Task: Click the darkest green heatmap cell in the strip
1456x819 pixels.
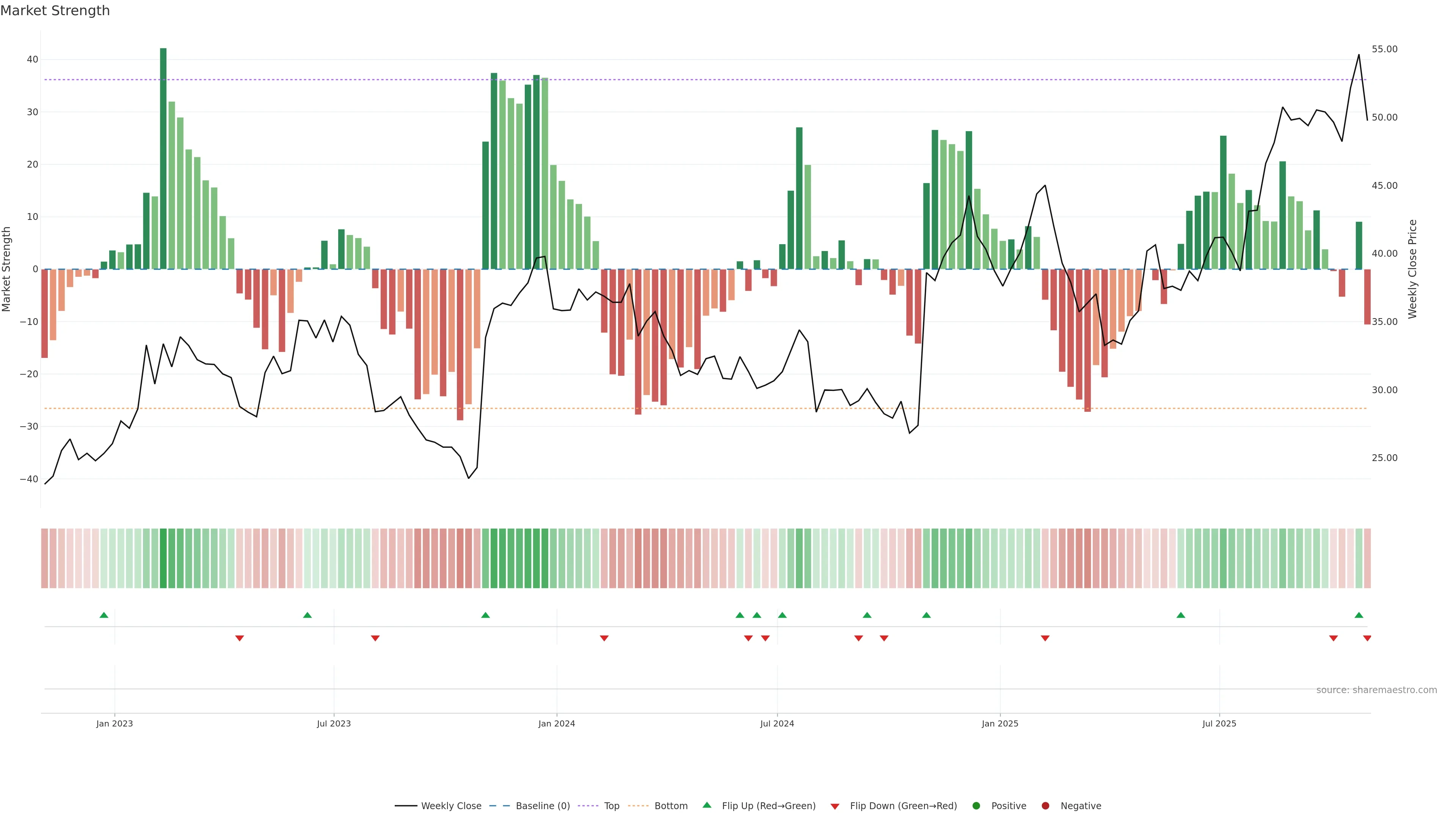Action: coord(163,559)
